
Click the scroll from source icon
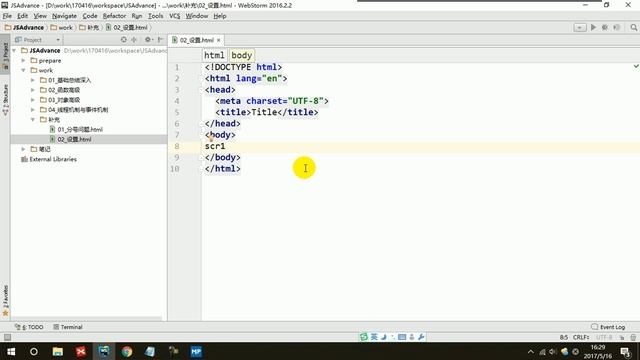(124, 40)
